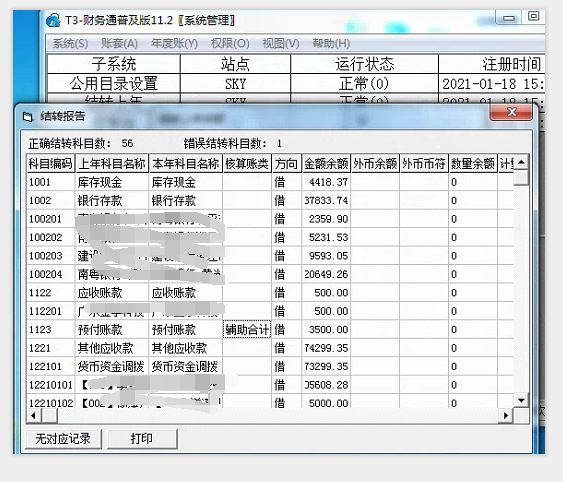Click the 本年科目名称 column header

click(186, 164)
